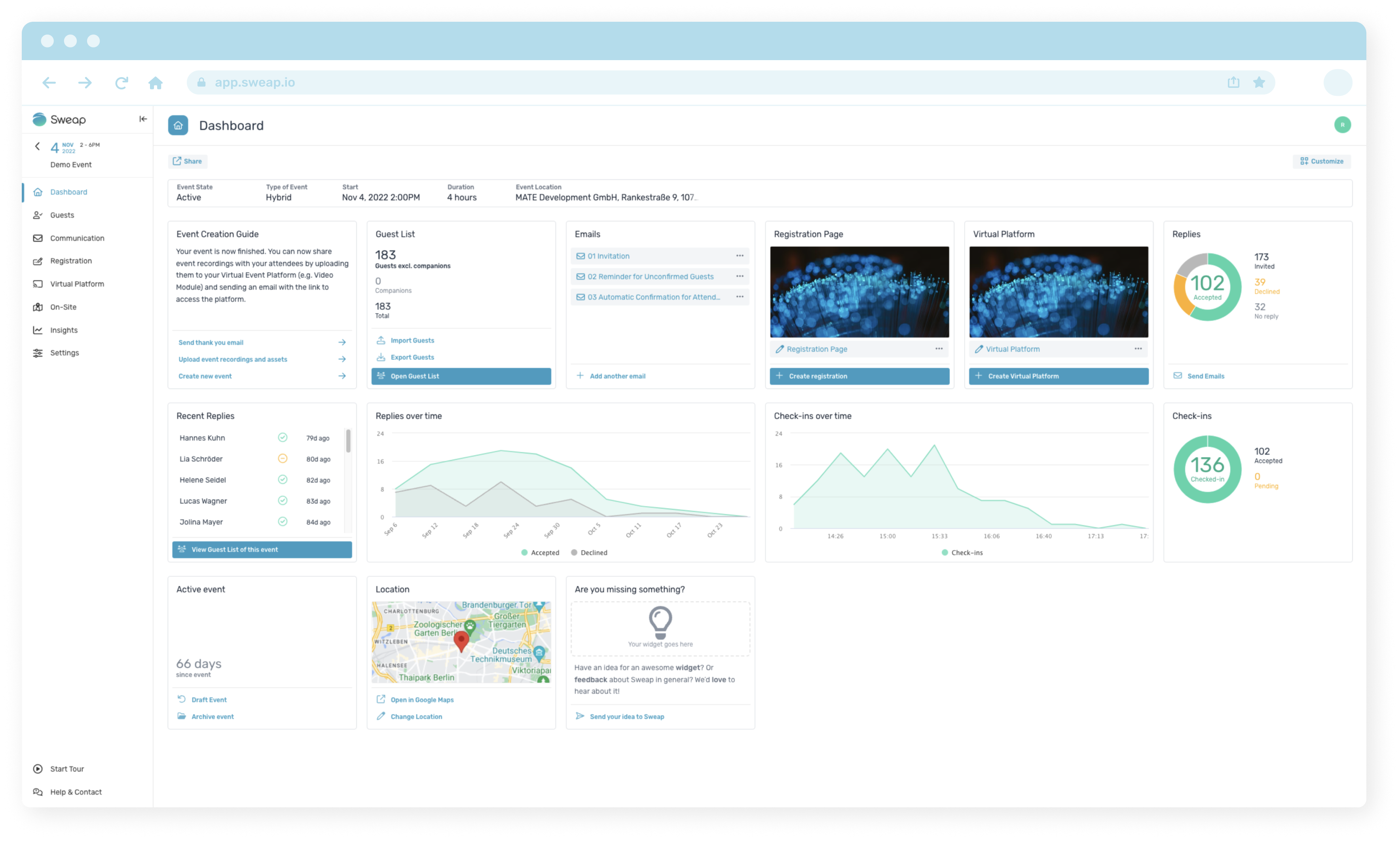Toggle Check-ins series in chart legend

point(962,553)
